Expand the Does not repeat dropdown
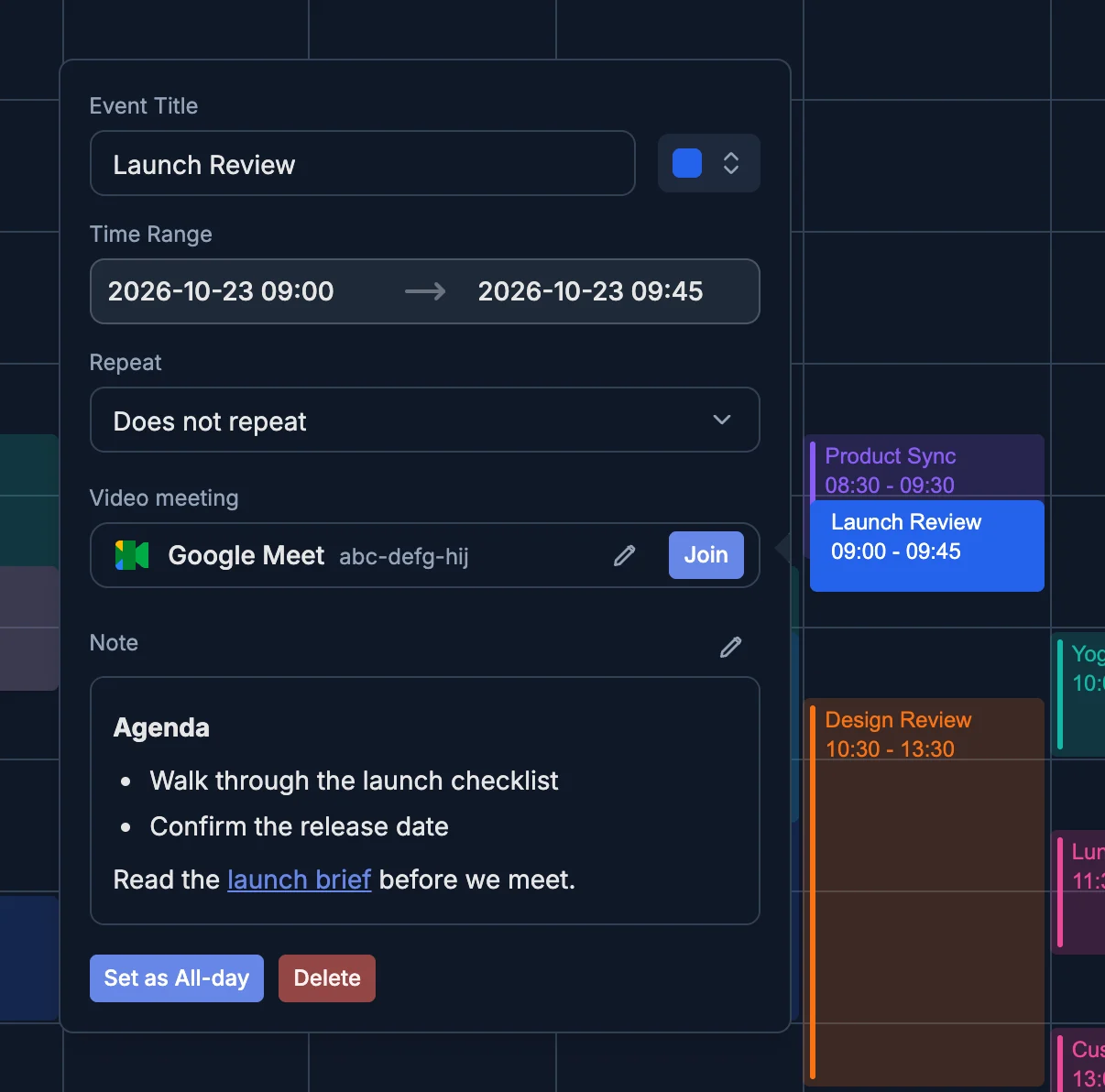The width and height of the screenshot is (1105, 1092). coord(425,420)
